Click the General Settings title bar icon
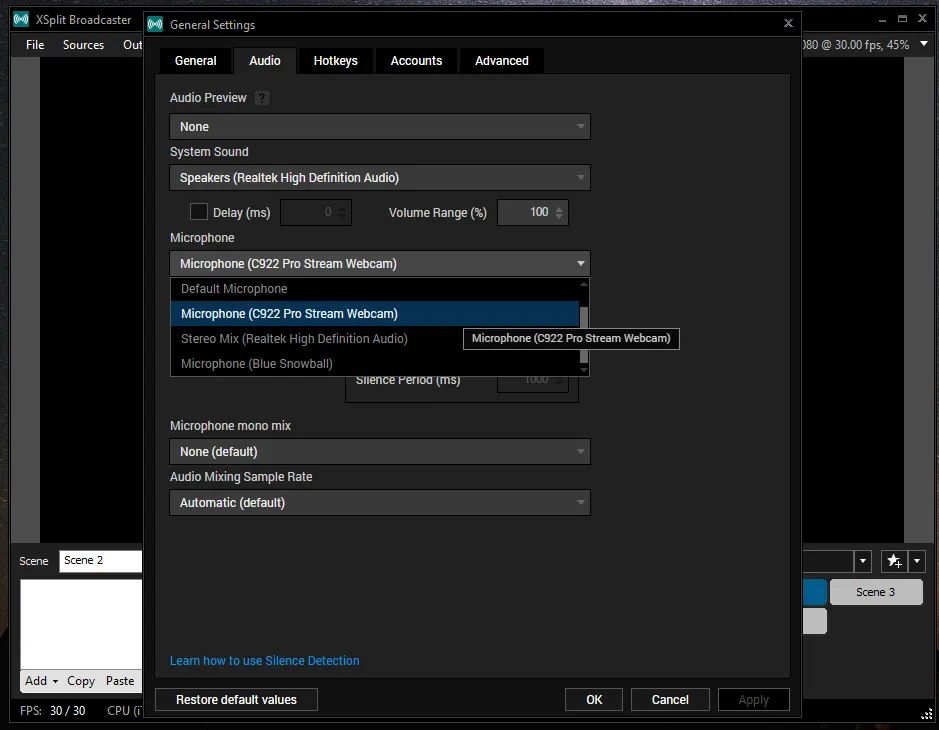This screenshot has height=730, width=939. point(155,25)
